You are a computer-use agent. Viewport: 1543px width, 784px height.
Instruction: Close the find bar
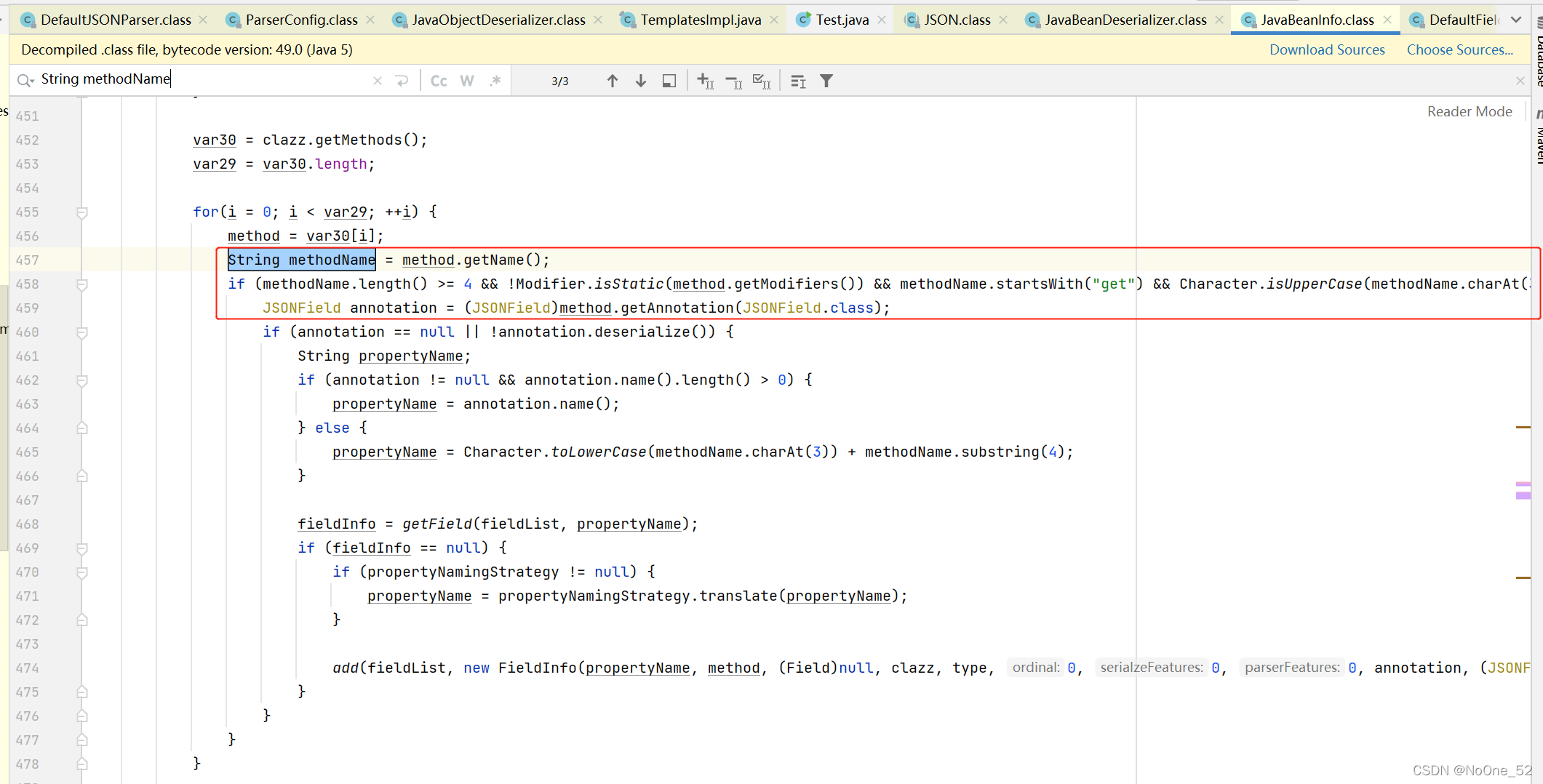pos(1520,81)
